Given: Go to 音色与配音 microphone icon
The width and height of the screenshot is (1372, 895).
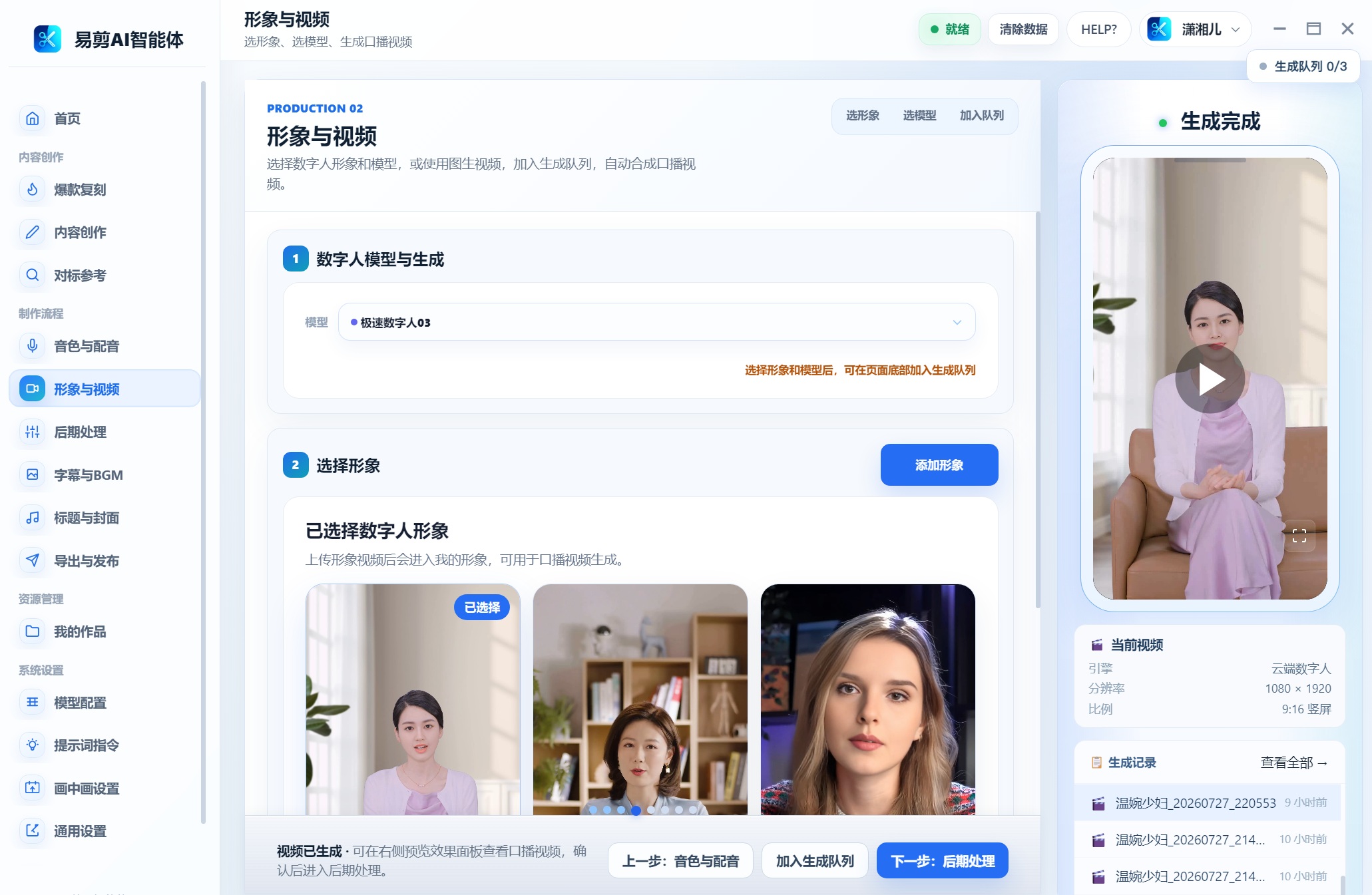Looking at the screenshot, I should (x=32, y=346).
